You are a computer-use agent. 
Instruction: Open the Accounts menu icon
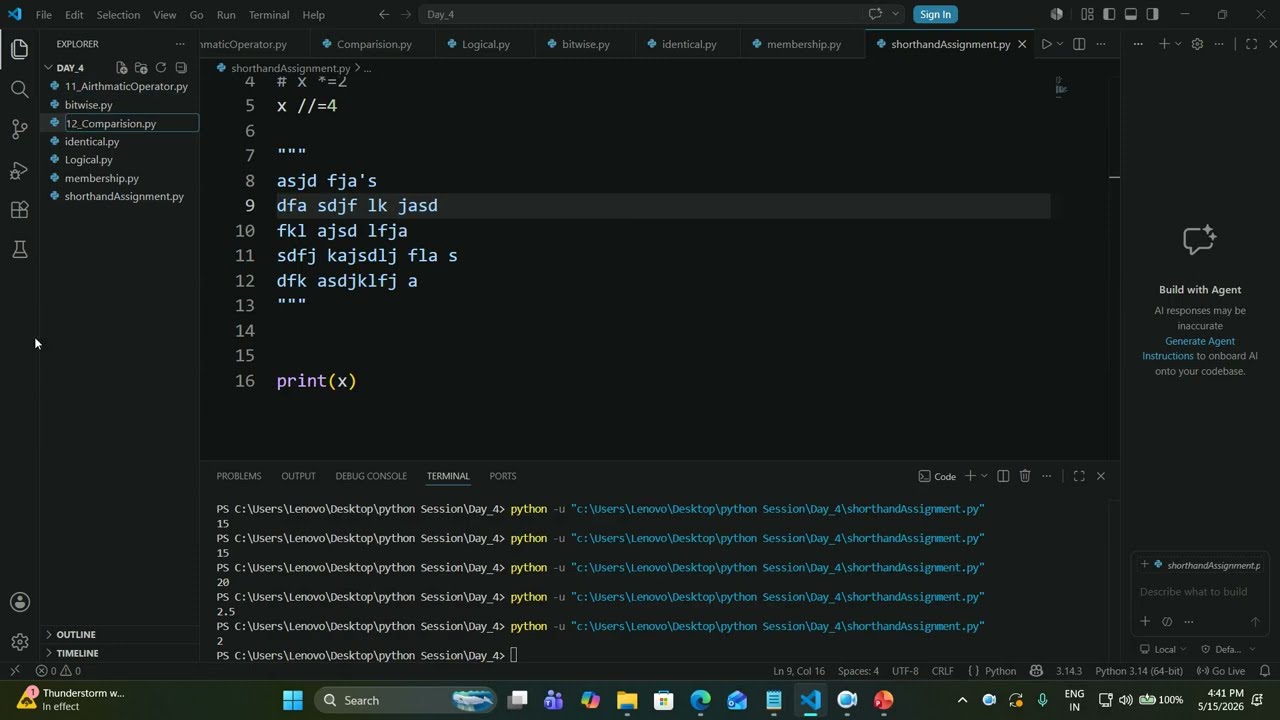[x=19, y=602]
